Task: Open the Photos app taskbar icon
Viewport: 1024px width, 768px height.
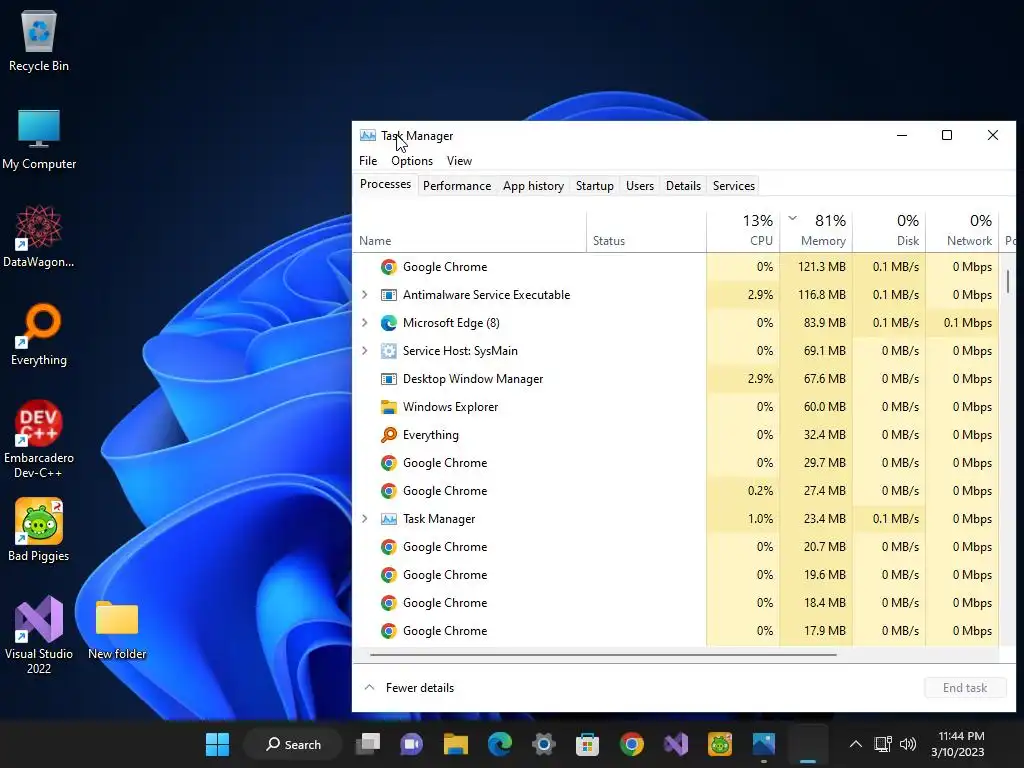Action: [763, 744]
